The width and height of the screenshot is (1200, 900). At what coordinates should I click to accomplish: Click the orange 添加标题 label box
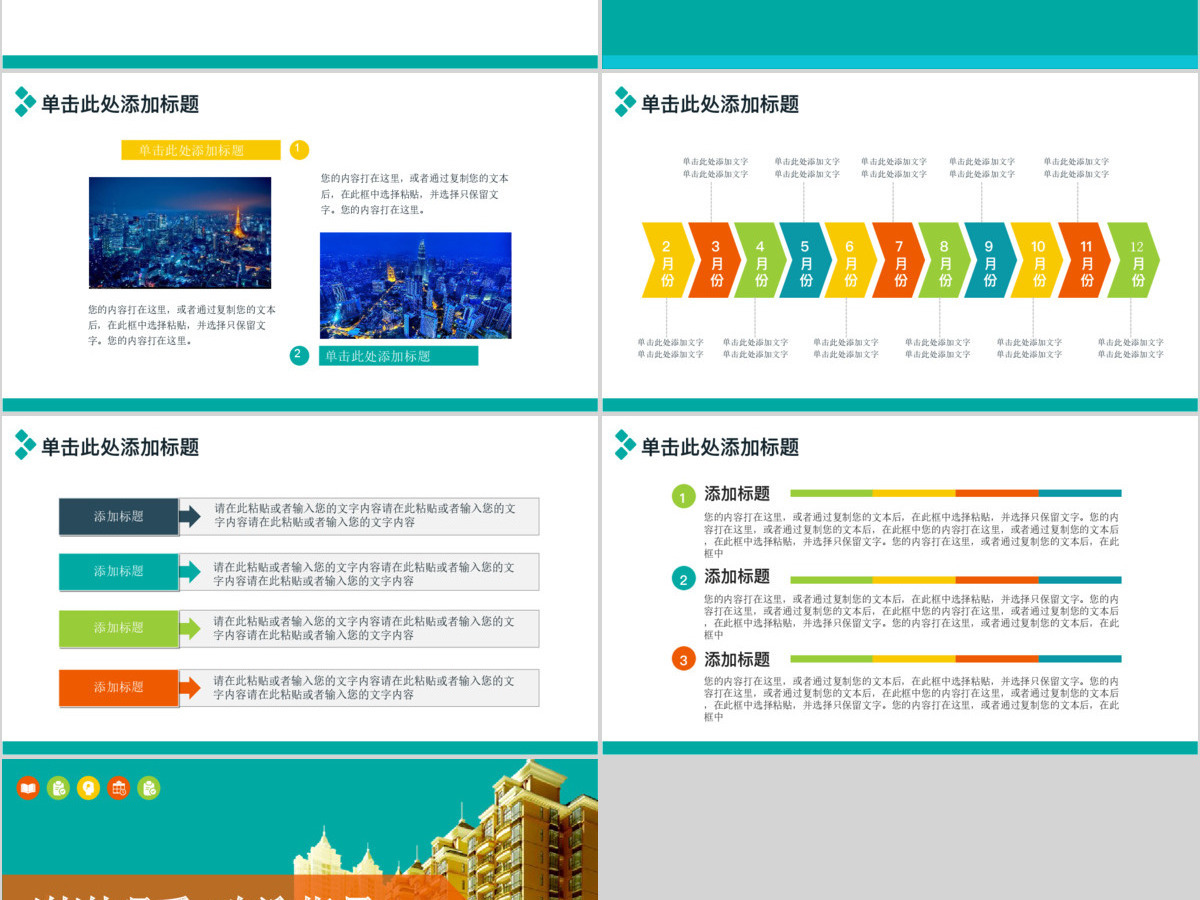pyautogui.click(x=118, y=687)
